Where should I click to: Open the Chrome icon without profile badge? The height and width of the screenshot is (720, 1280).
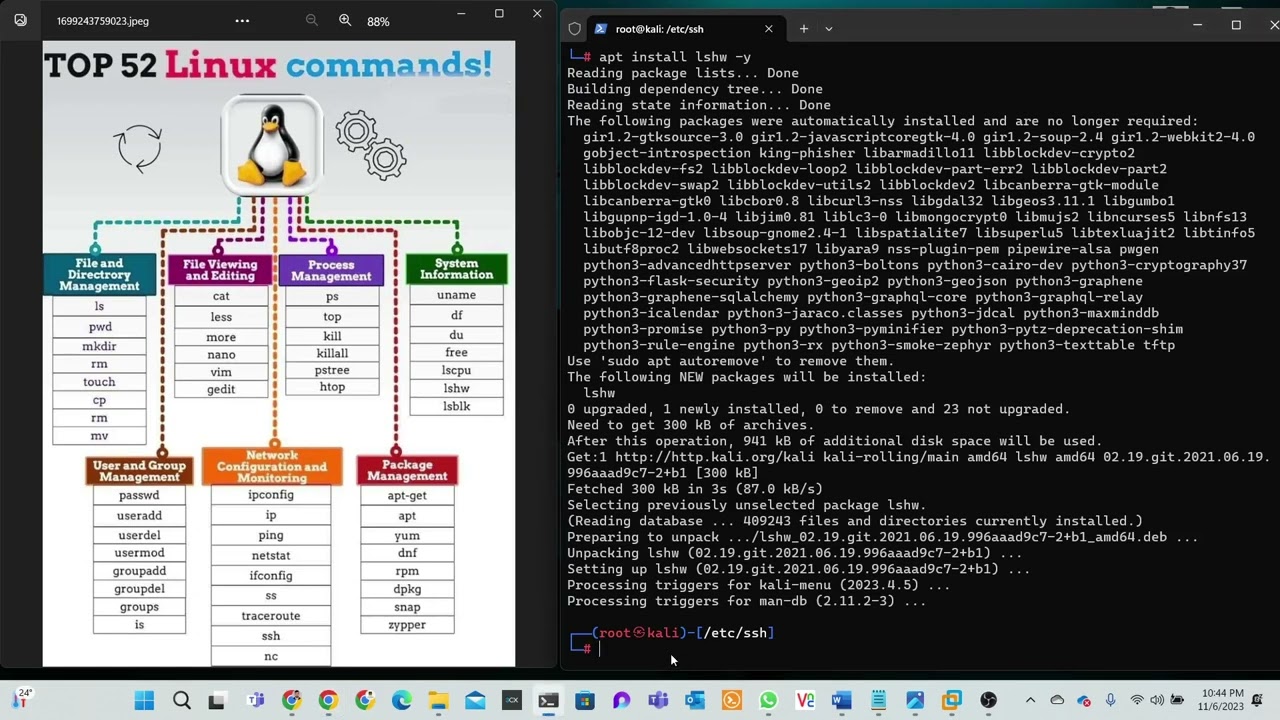(x=328, y=700)
